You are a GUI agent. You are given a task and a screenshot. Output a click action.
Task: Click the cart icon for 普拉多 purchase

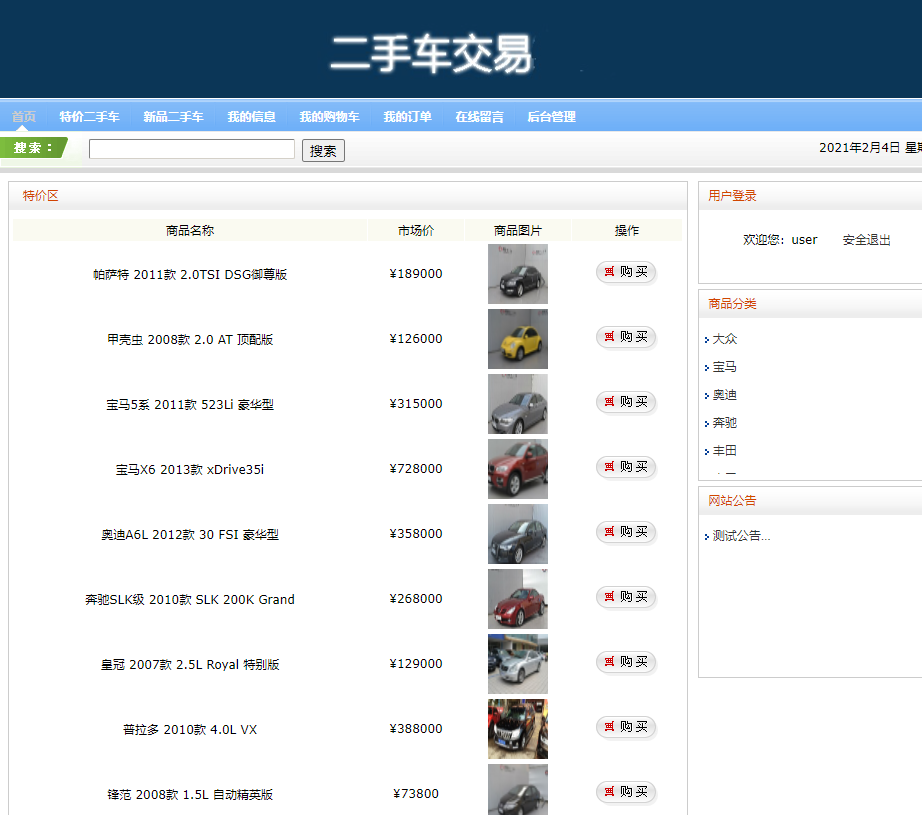pos(612,727)
